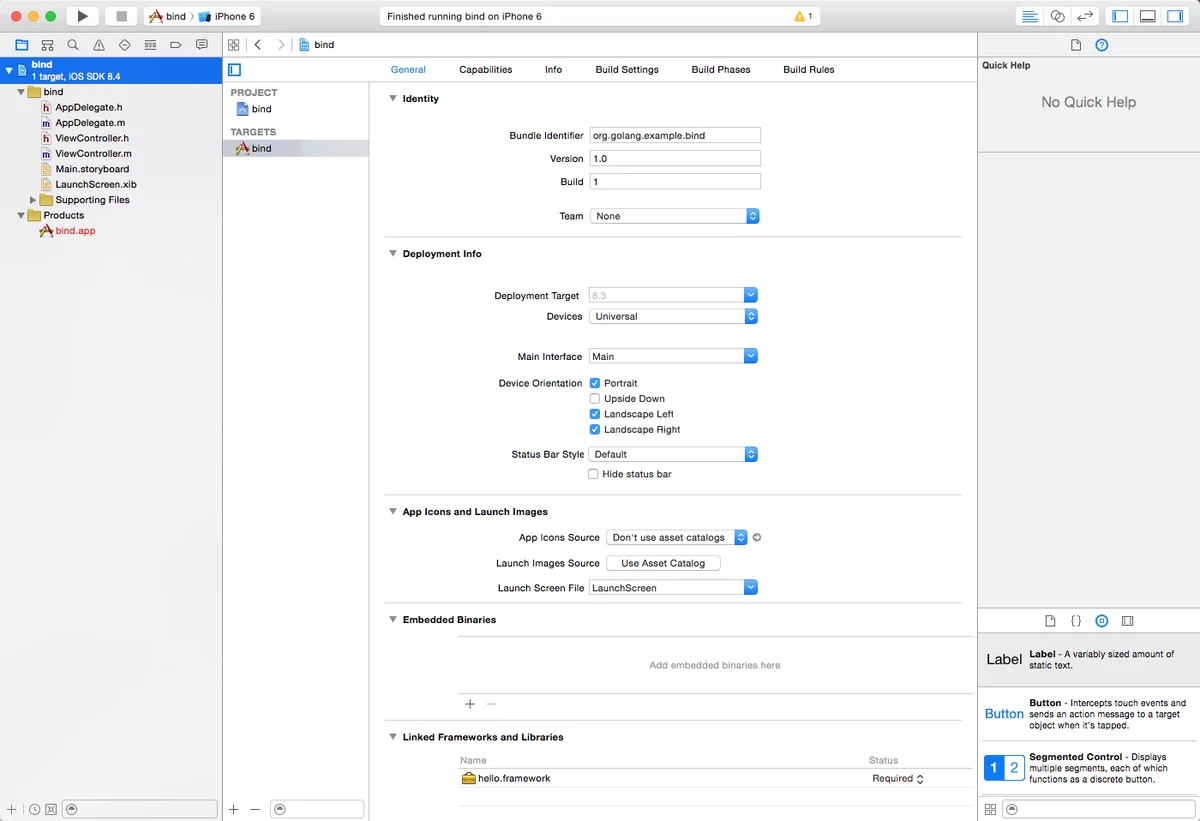The image size is (1200, 821).
Task: Open the Report navigator speech bubble icon
Action: [202, 45]
